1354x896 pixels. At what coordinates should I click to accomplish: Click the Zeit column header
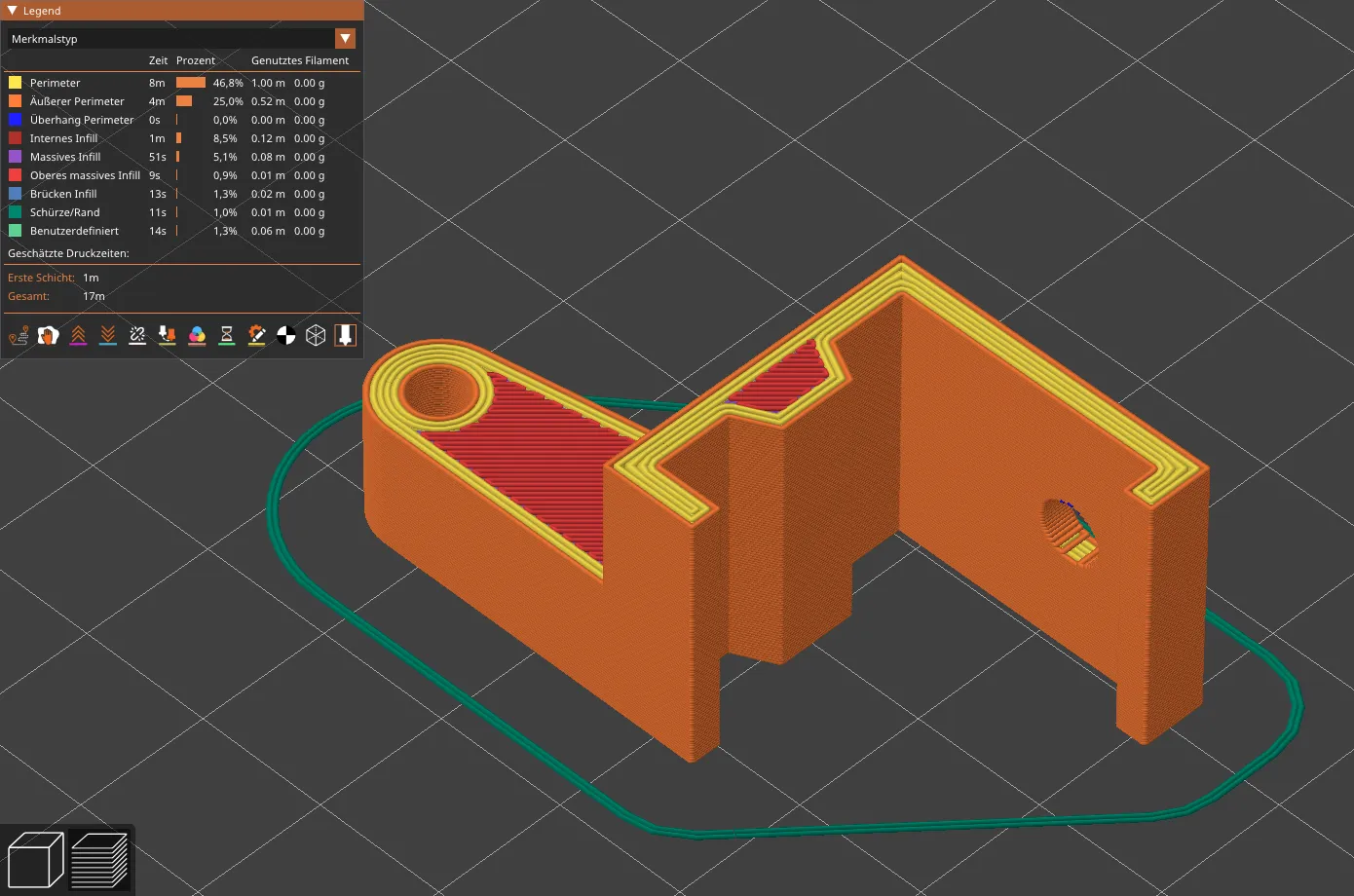pos(158,60)
